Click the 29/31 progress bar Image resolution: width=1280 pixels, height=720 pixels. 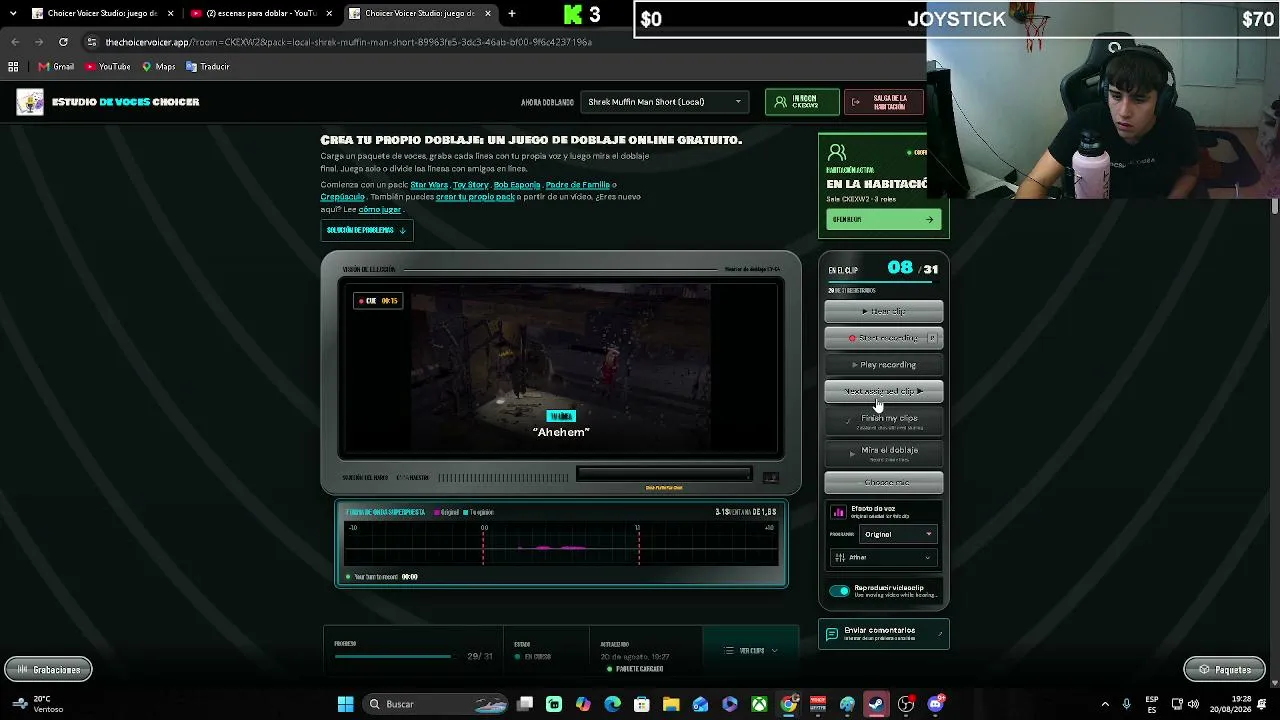pyautogui.click(x=393, y=657)
